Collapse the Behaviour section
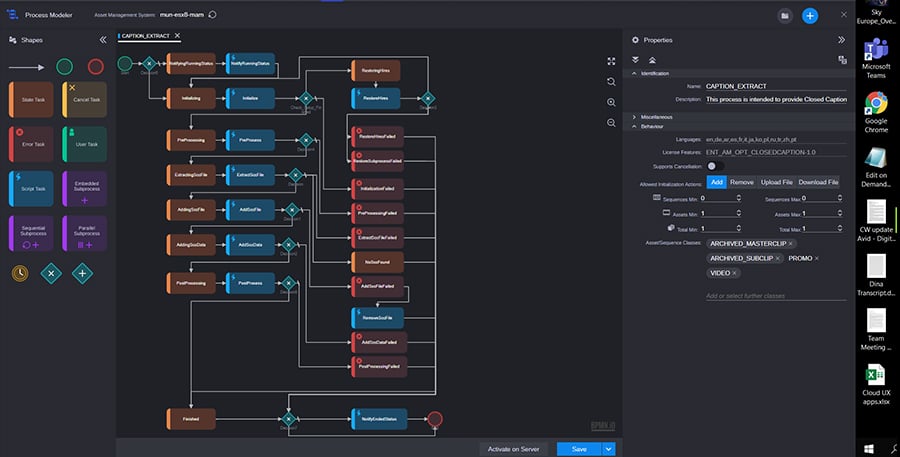 point(634,126)
